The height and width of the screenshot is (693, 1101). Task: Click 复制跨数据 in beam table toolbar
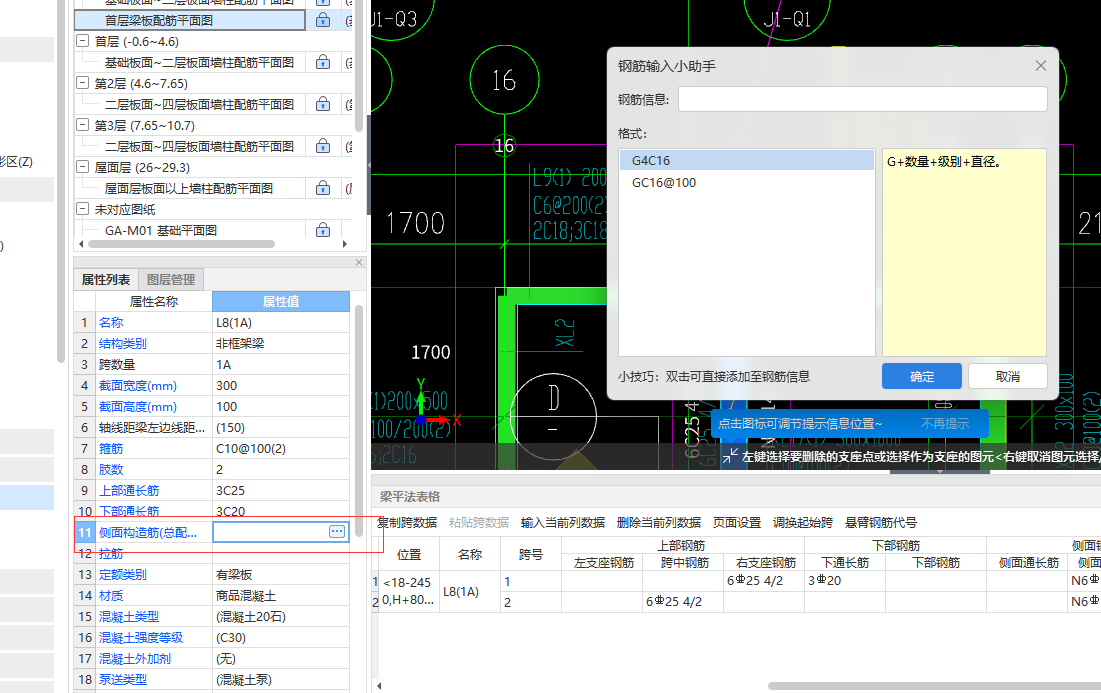pyautogui.click(x=407, y=522)
